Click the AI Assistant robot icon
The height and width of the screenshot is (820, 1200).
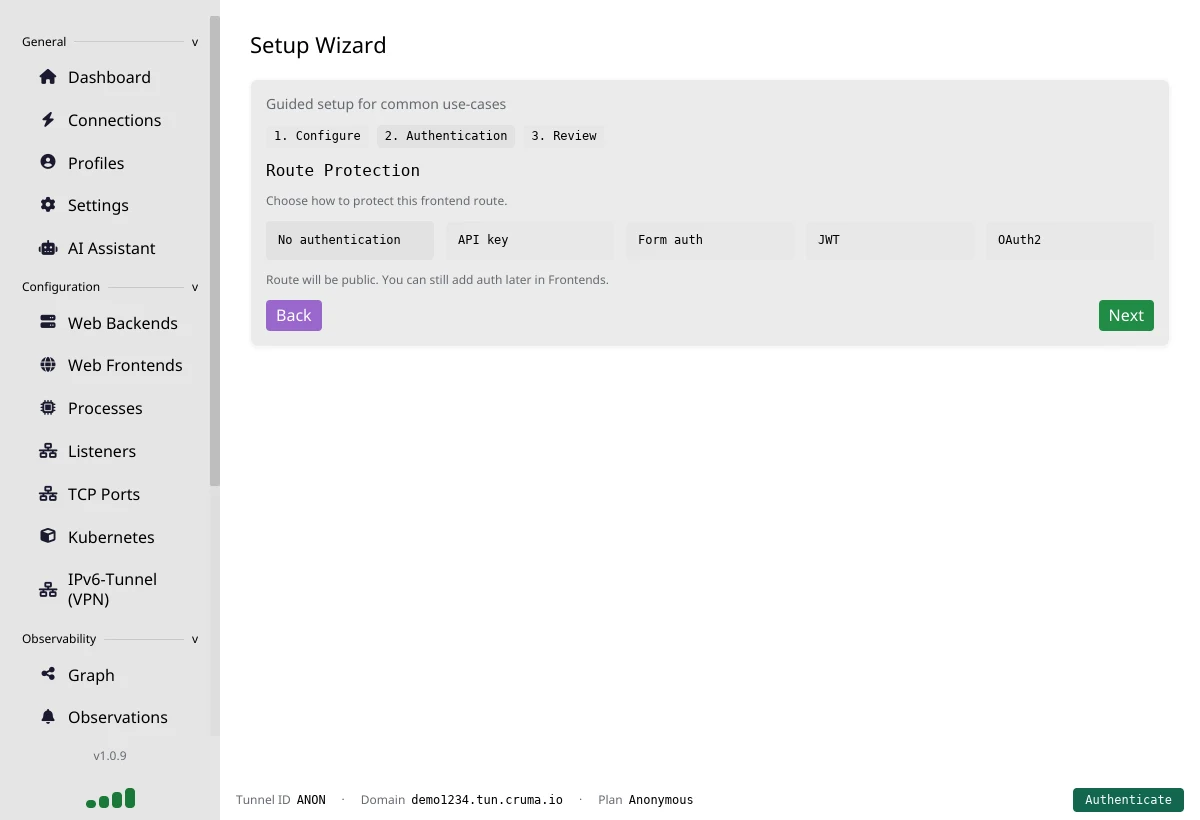pyautogui.click(x=48, y=248)
